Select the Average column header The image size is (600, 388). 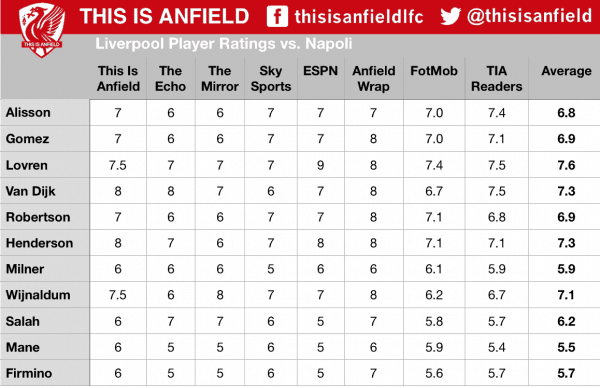tap(566, 71)
